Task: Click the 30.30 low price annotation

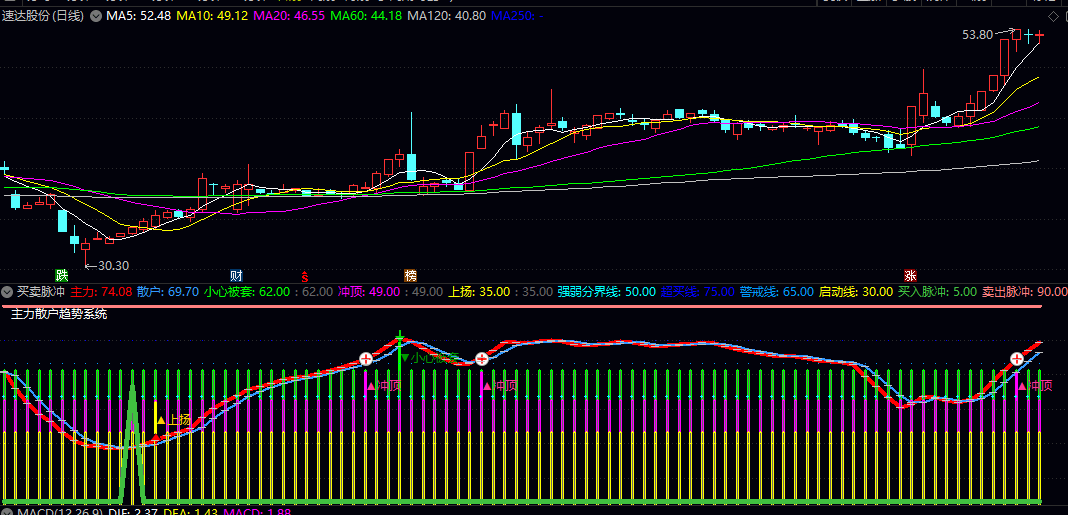Action: click(111, 265)
